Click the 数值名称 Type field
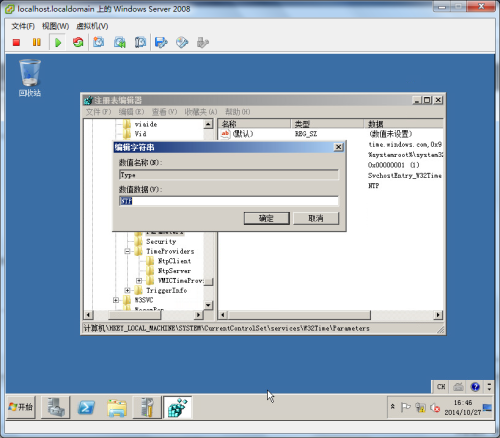 coord(229,175)
